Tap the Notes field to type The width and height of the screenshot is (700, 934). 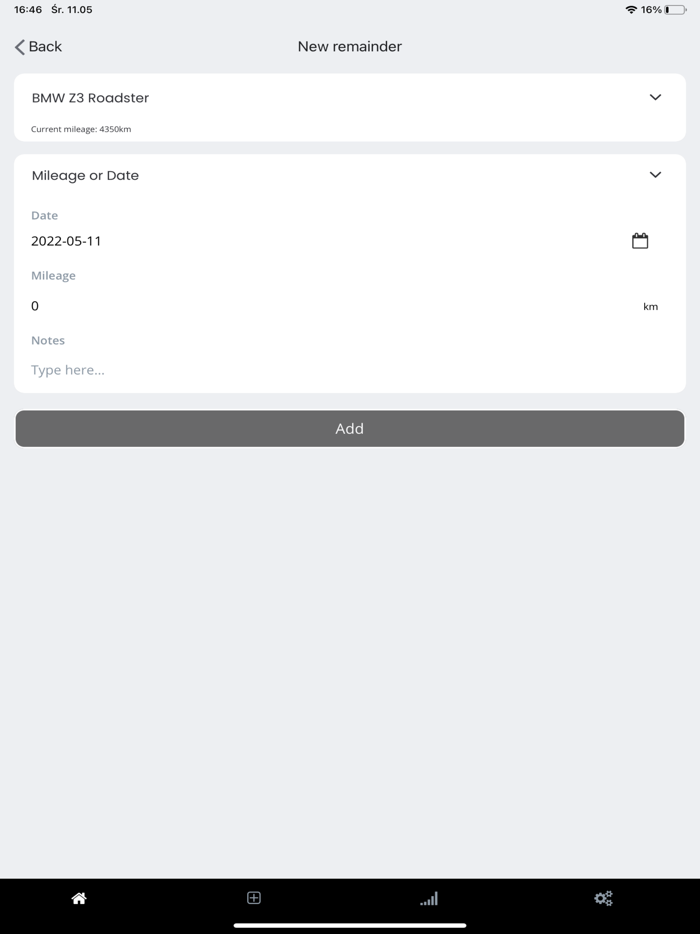click(x=68, y=370)
